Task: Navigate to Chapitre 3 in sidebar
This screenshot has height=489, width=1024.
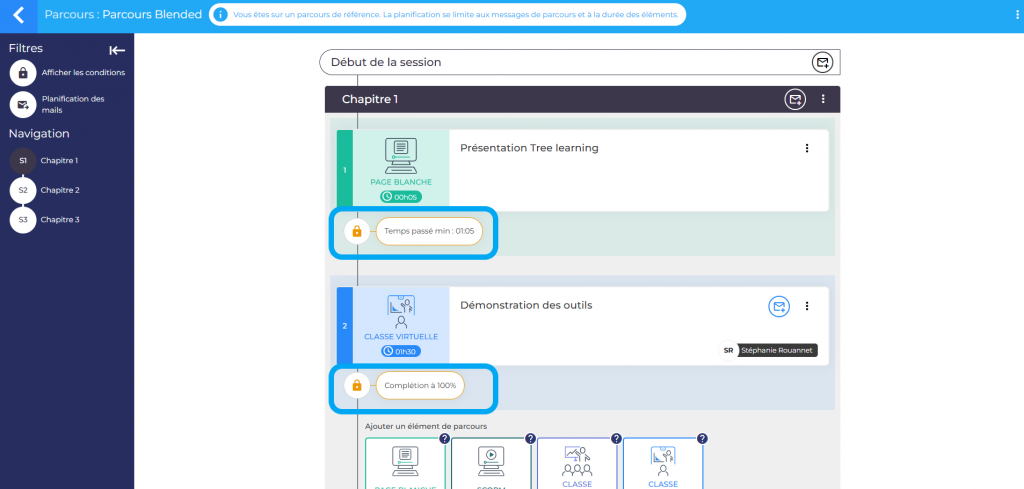Action: point(23,219)
